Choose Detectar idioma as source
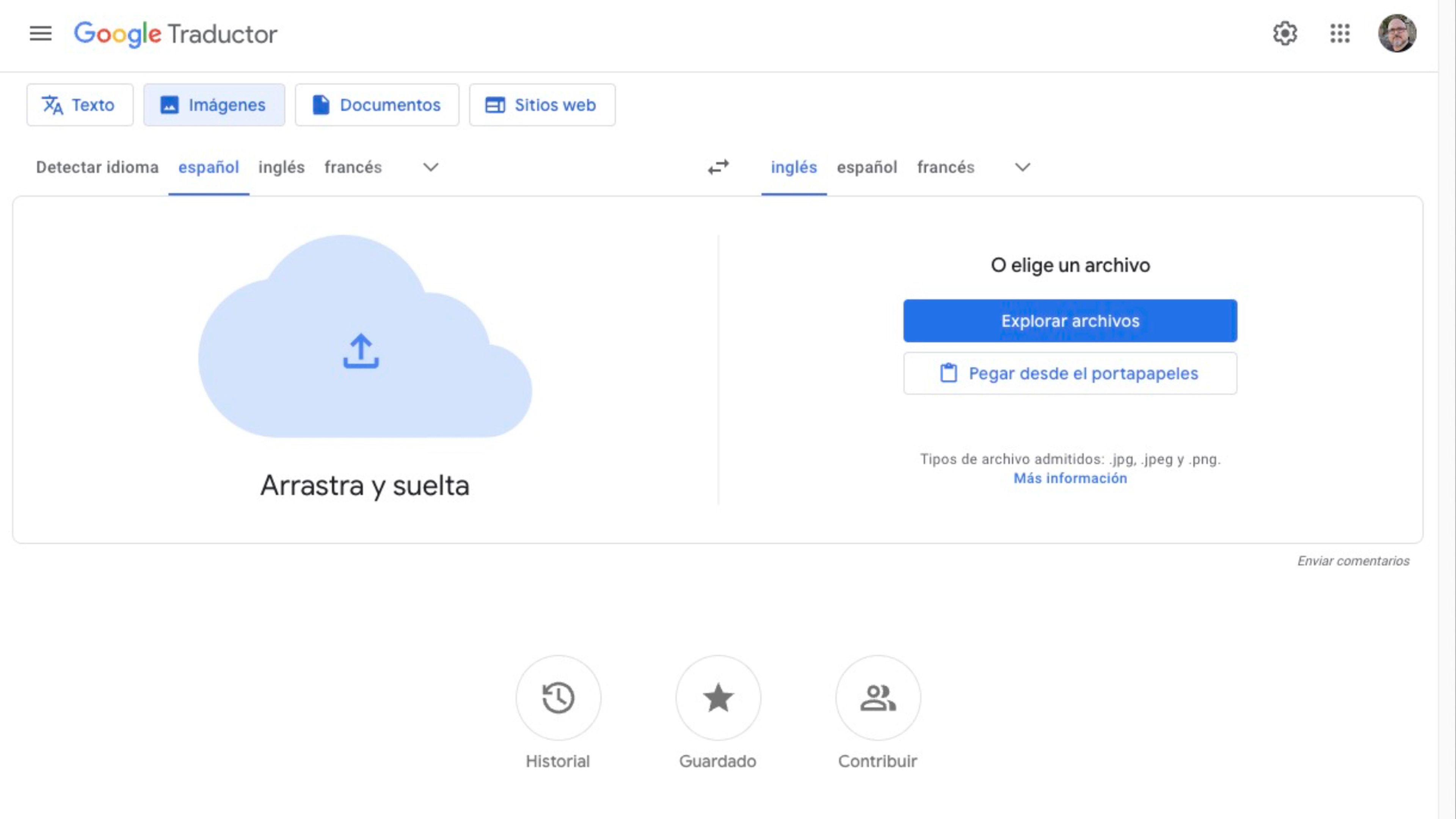This screenshot has width=1456, height=819. coord(97,167)
